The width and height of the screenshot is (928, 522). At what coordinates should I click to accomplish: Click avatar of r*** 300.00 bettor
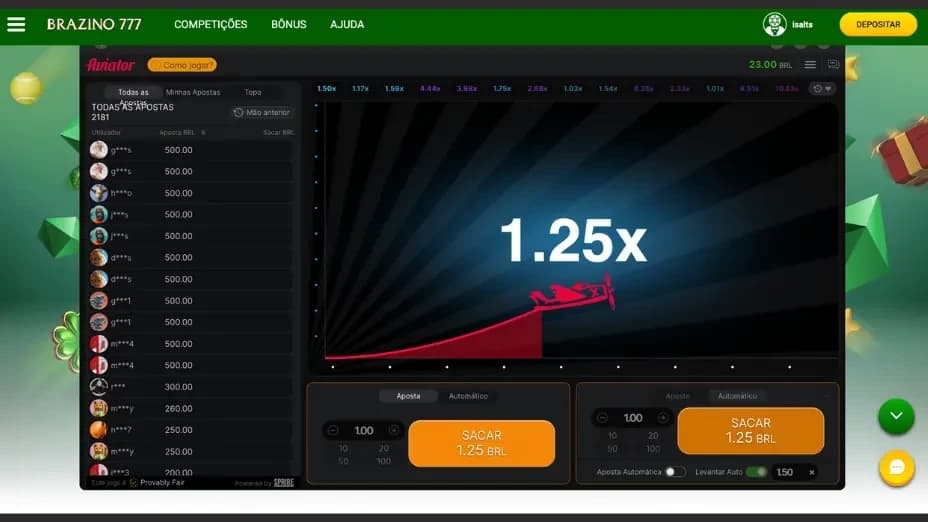(99, 386)
